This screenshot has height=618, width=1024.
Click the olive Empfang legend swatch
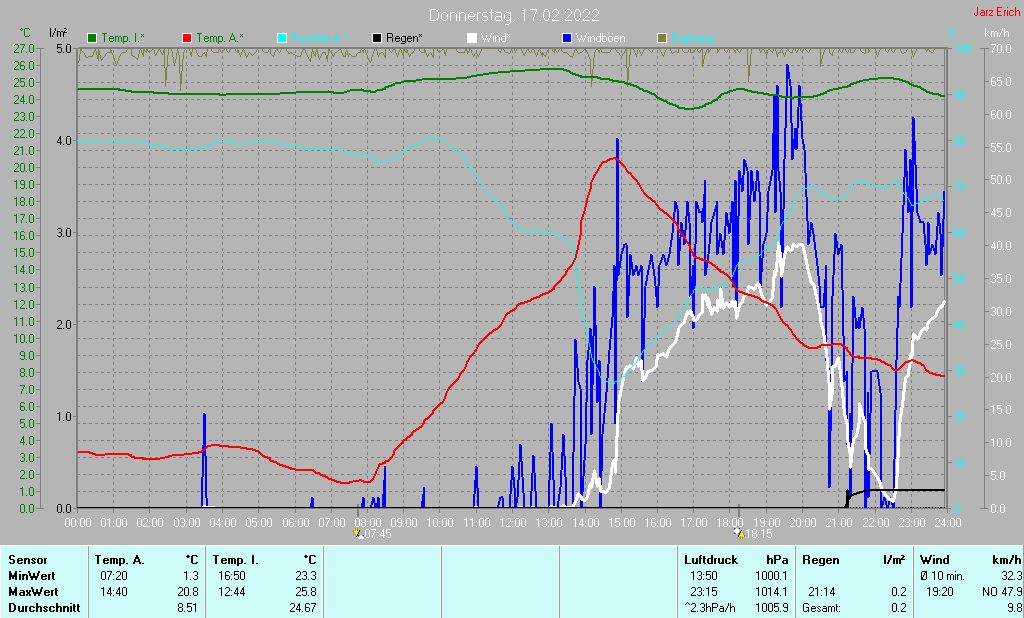(662, 39)
